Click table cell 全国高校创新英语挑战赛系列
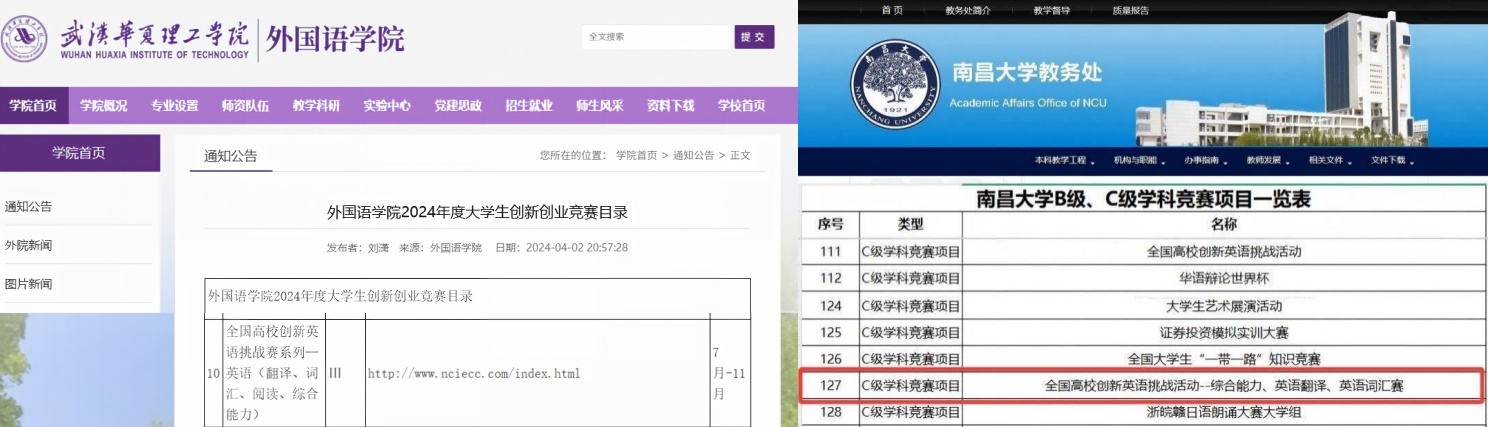This screenshot has height=427, width=1488. point(273,372)
